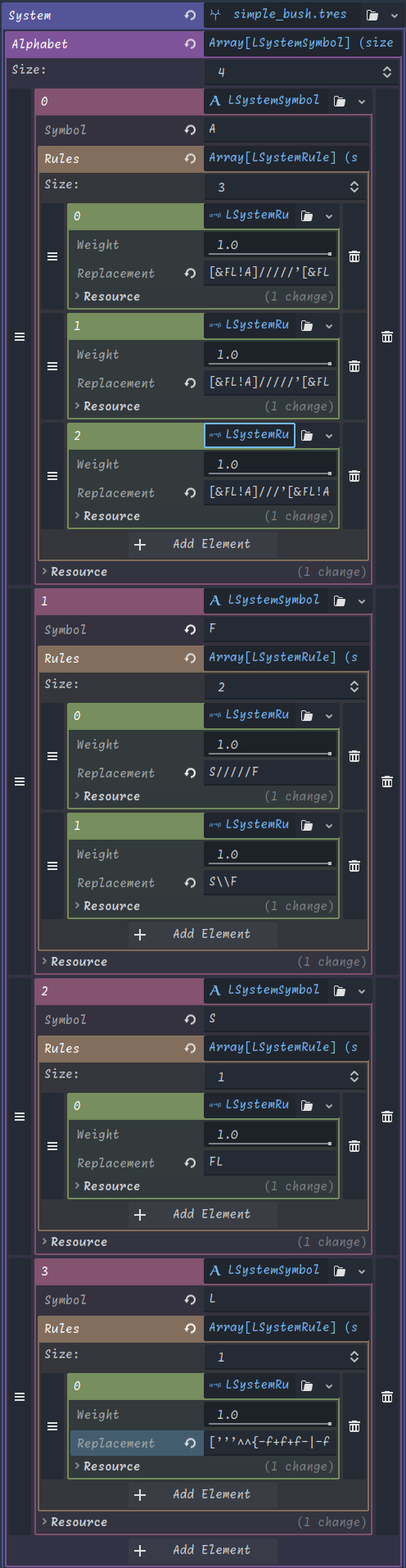The width and height of the screenshot is (406, 1568).
Task: Delete rule 2 of symbol A
Action: 354,476
